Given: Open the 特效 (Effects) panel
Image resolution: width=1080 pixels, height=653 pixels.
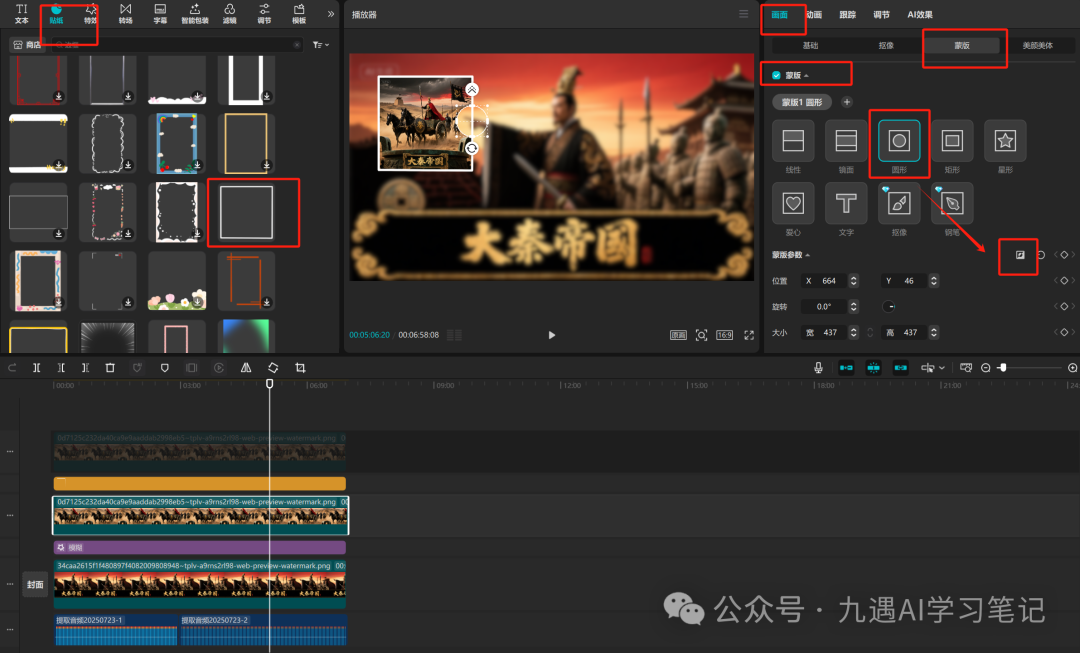Looking at the screenshot, I should pyautogui.click(x=90, y=13).
